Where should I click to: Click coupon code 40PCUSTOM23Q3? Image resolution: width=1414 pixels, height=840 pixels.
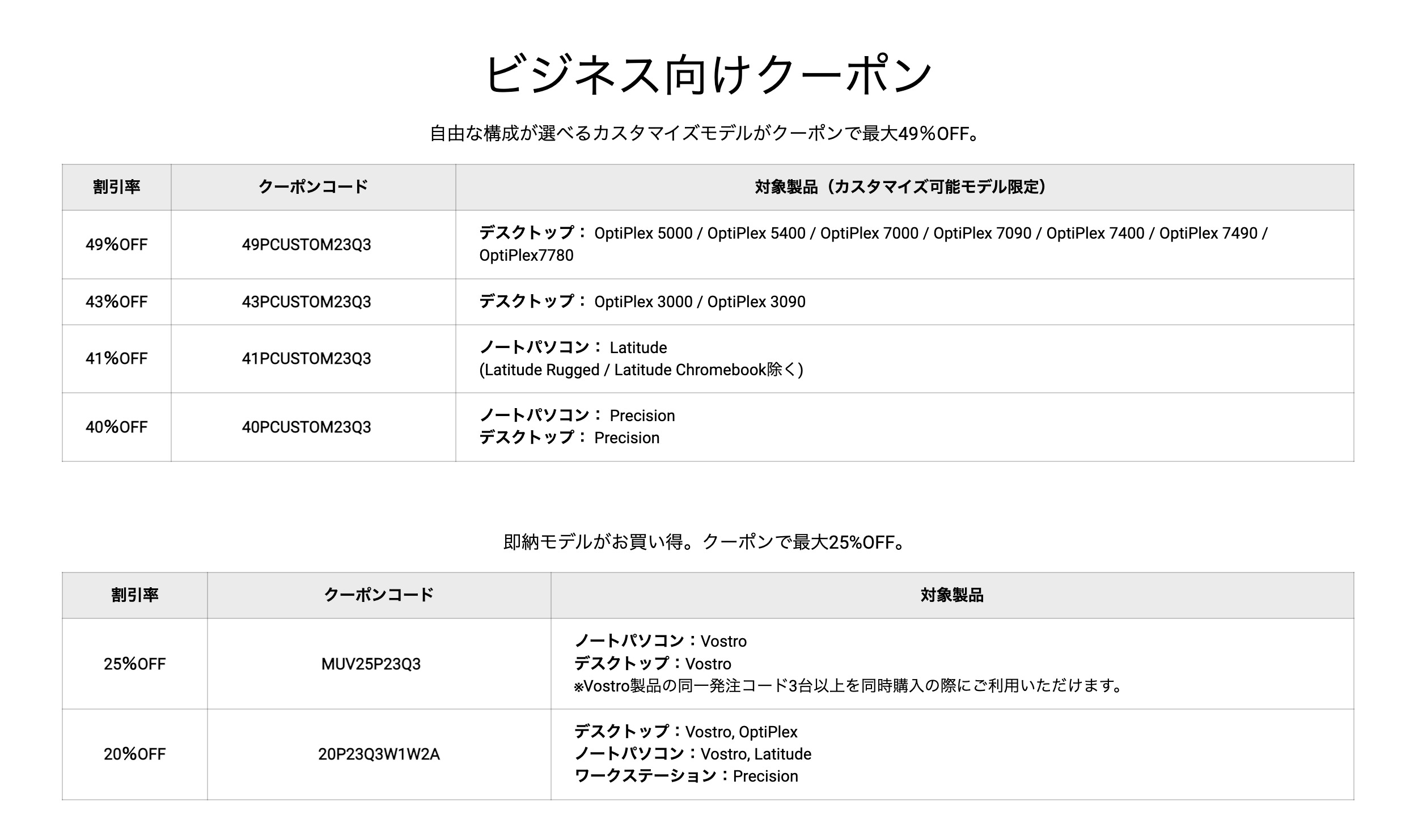tap(306, 427)
